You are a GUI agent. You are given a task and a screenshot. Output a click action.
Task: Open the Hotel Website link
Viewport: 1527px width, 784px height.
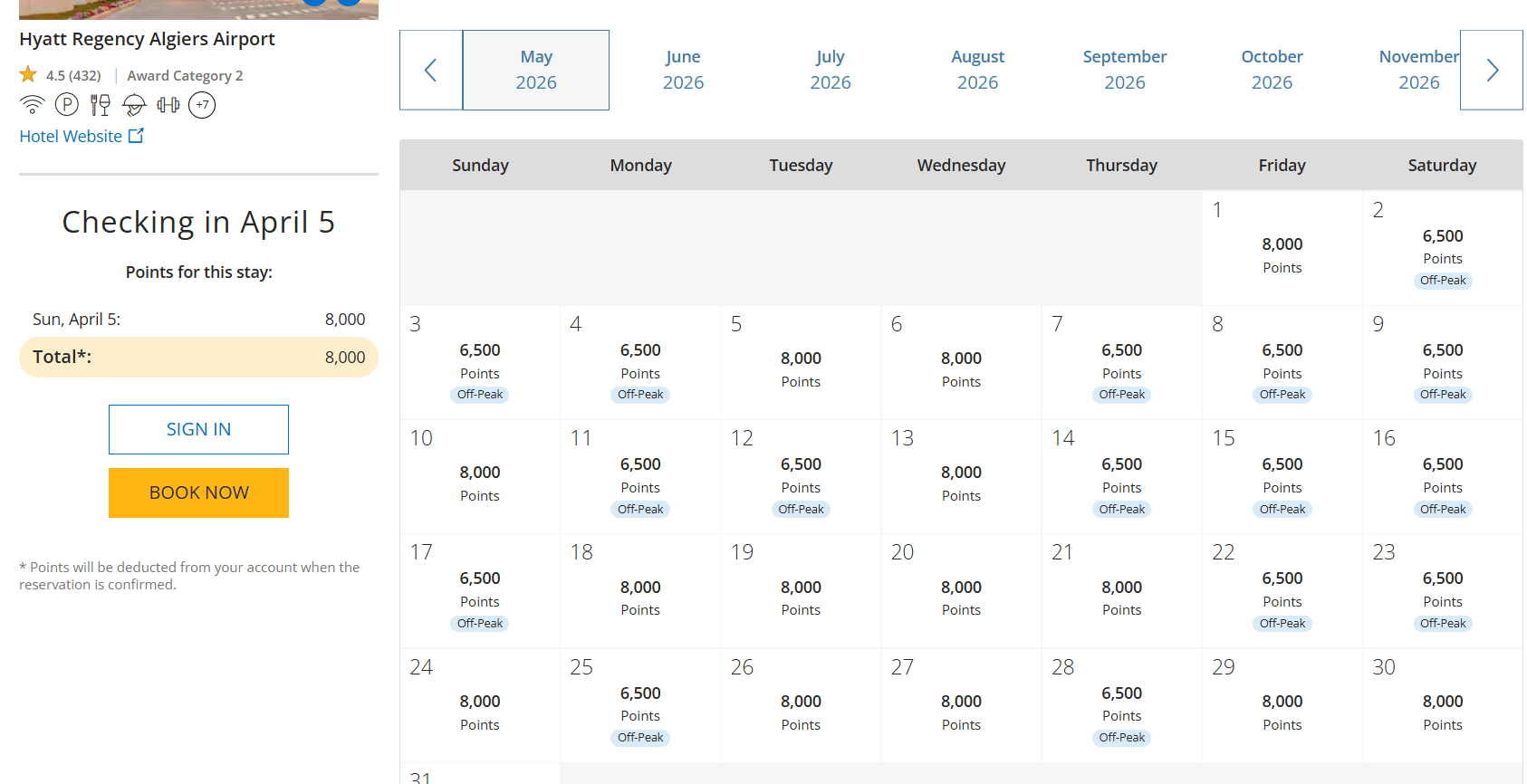tap(71, 137)
